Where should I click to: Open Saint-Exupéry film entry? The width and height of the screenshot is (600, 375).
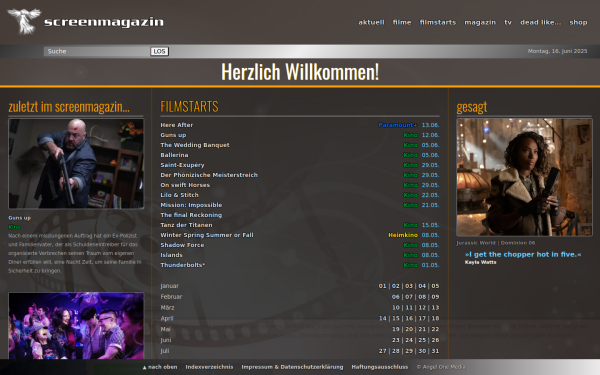click(182, 165)
